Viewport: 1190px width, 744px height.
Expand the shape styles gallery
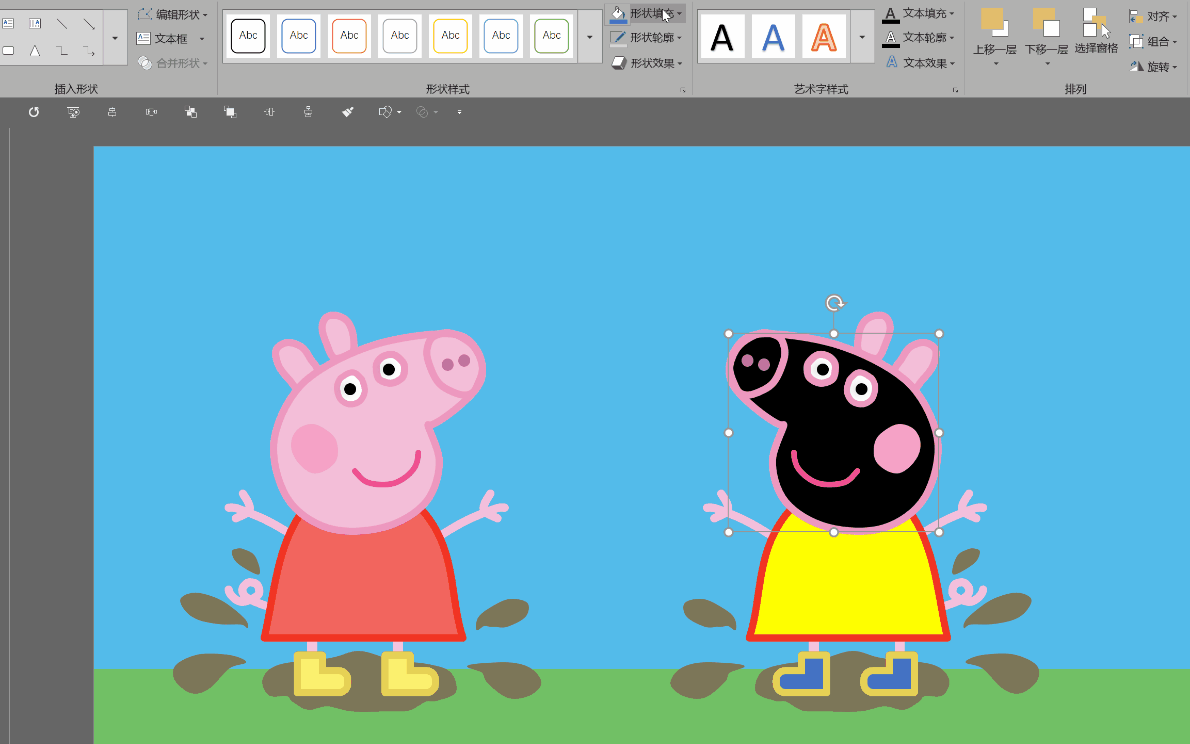point(590,37)
